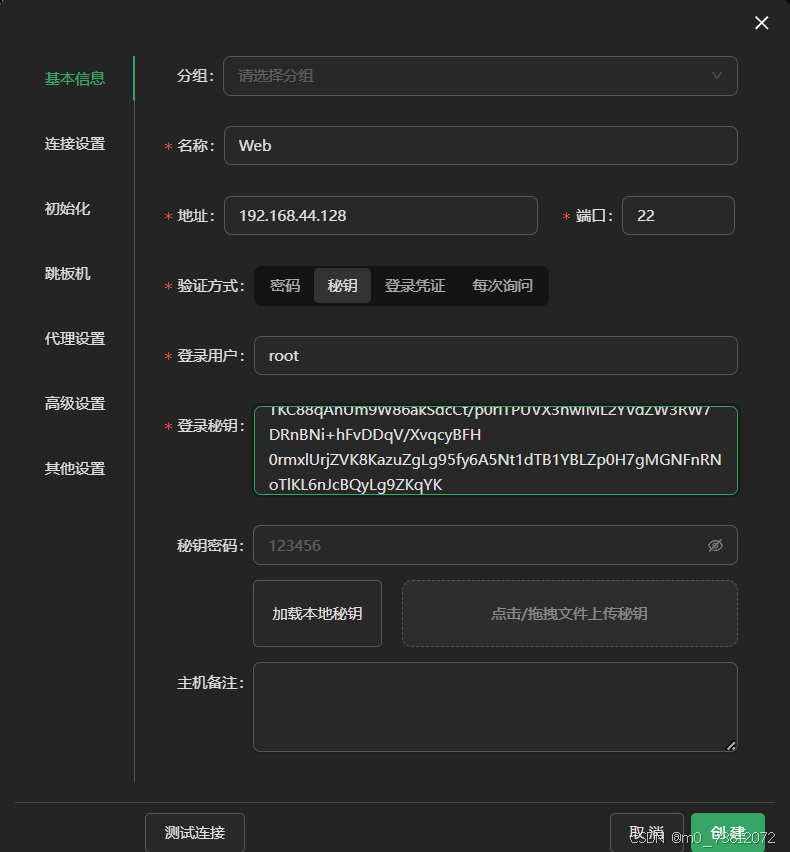This screenshot has height=852, width=790.
Task: Click the 测试连接 button
Action: click(x=195, y=832)
